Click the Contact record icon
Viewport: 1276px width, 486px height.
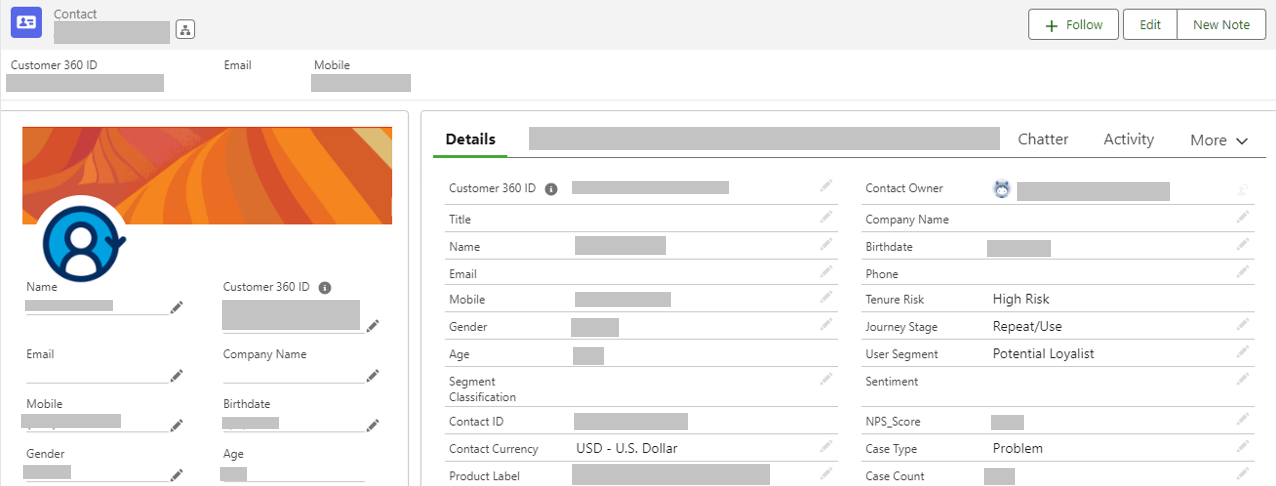point(26,22)
